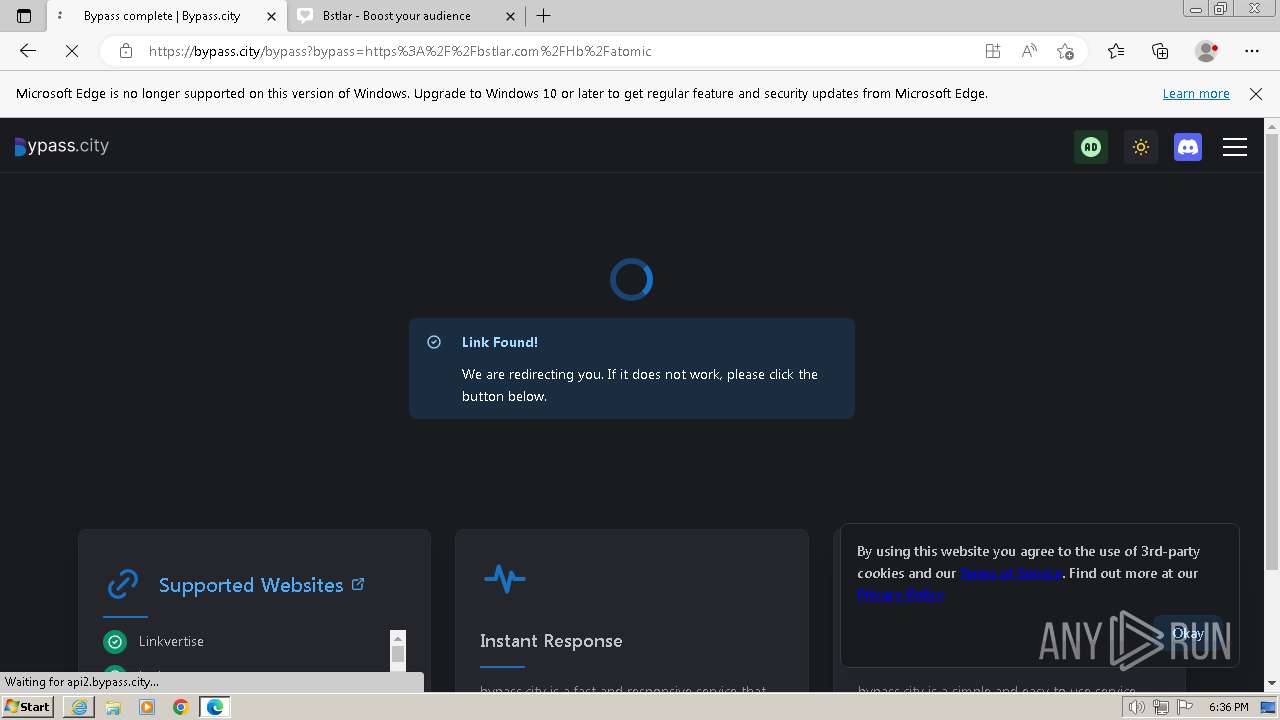The height and width of the screenshot is (720, 1280).
Task: Add this page to favorites
Action: 1066,51
